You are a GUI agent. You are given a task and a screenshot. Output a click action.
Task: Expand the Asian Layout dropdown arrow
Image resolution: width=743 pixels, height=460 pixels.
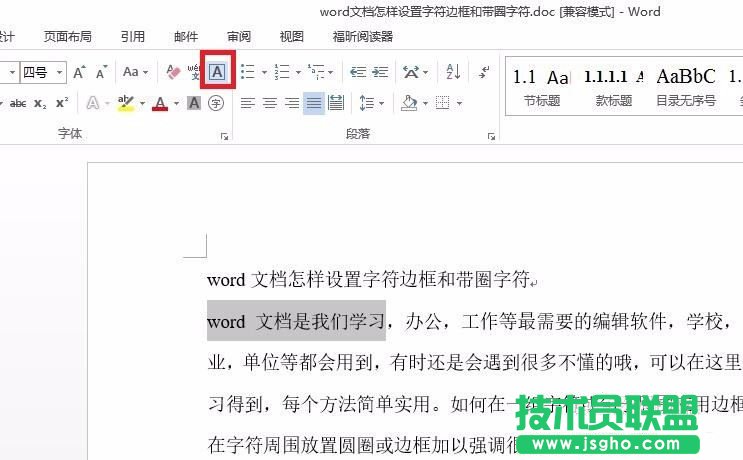click(426, 72)
